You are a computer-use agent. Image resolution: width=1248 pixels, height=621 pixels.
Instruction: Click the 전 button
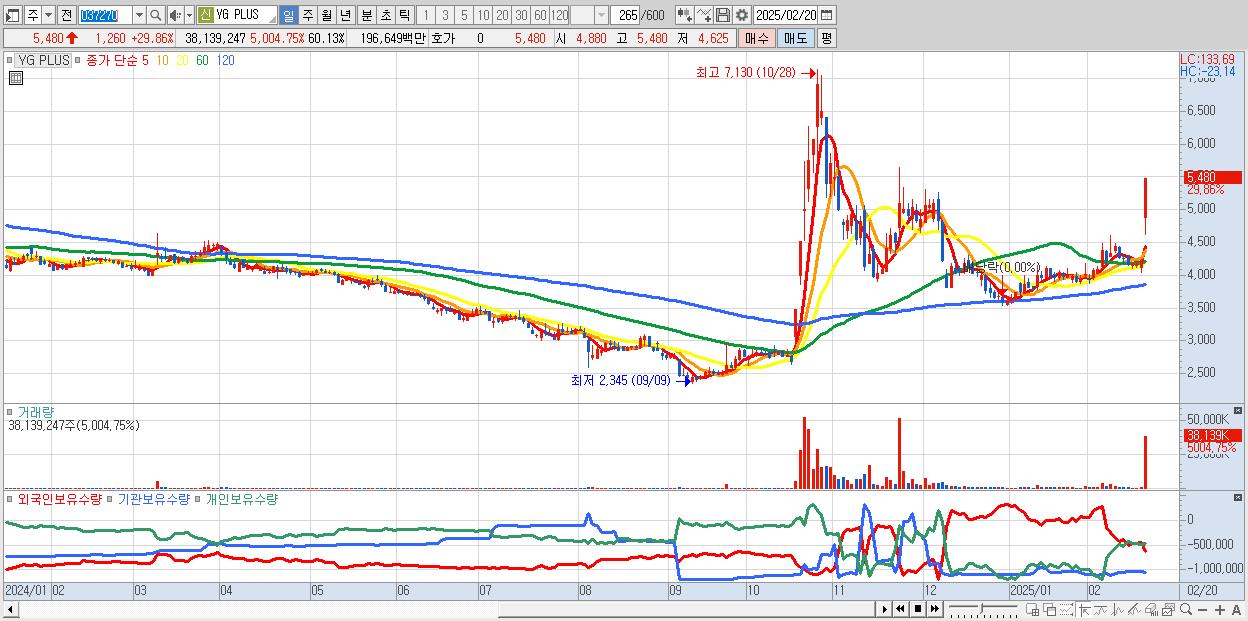[67, 15]
